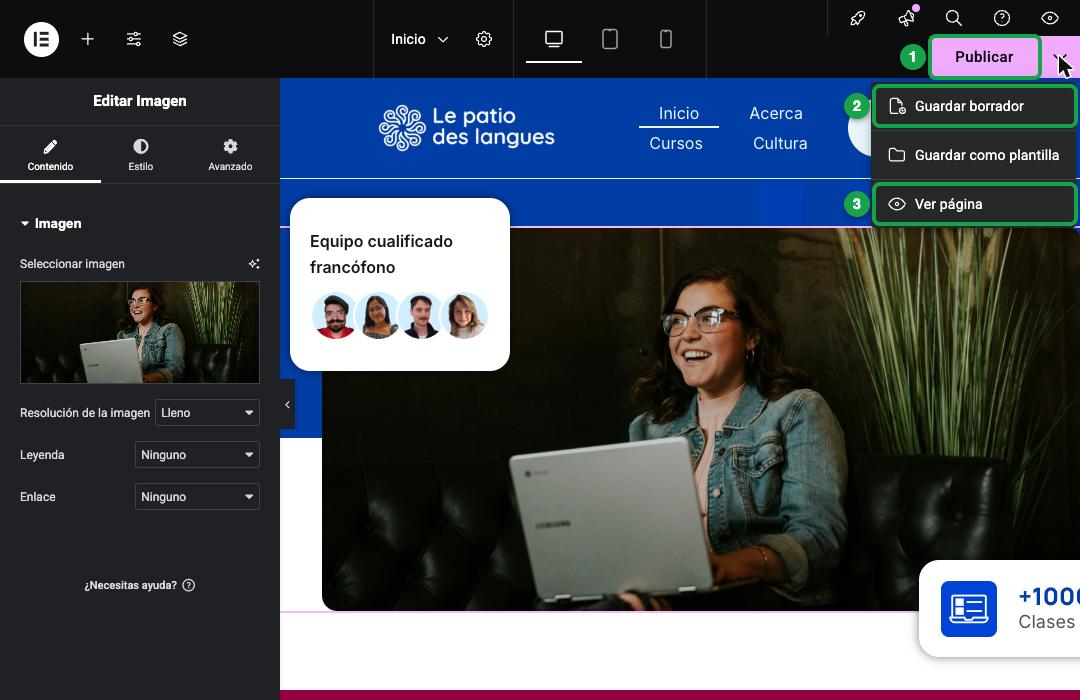
Task: Click the Elementor logo icon
Action: pyautogui.click(x=41, y=39)
